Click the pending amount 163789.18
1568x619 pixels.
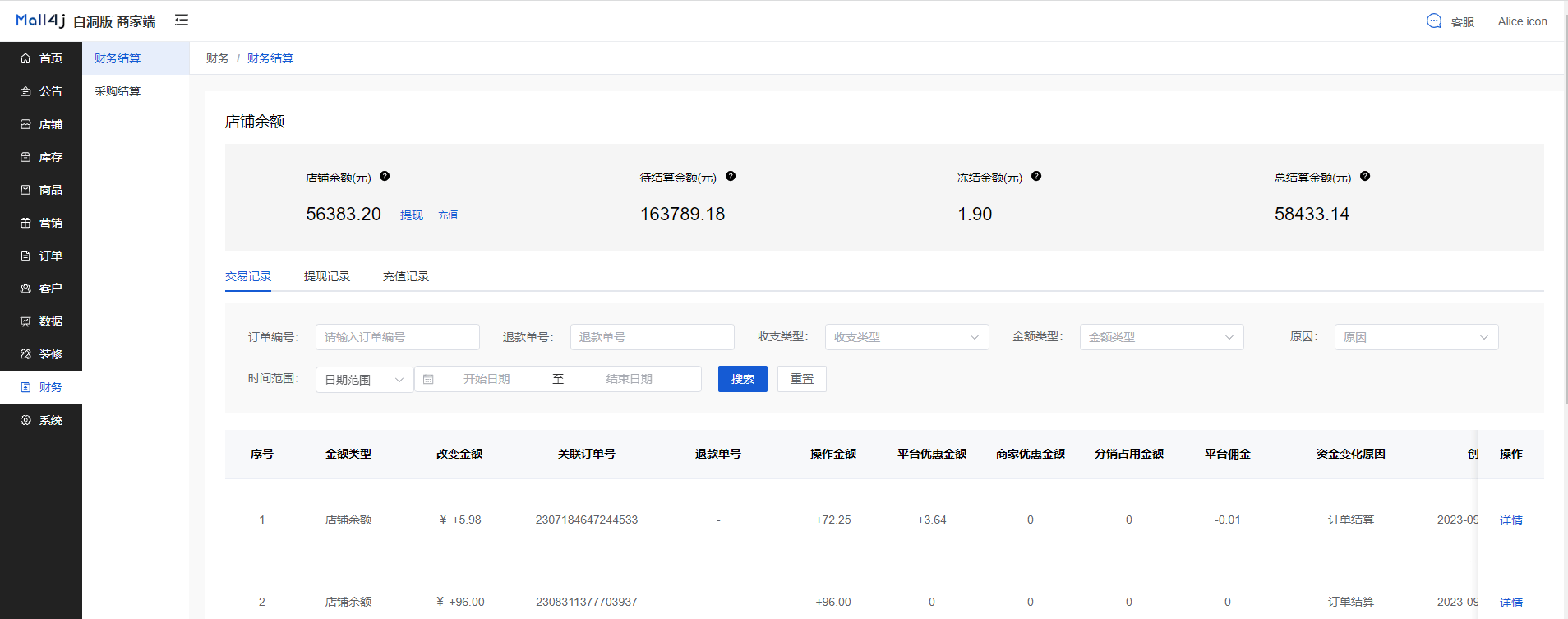click(683, 215)
